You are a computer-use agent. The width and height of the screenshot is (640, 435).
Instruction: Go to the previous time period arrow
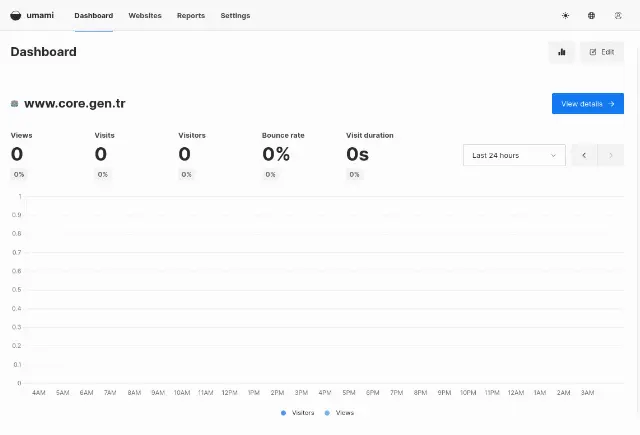[584, 155]
